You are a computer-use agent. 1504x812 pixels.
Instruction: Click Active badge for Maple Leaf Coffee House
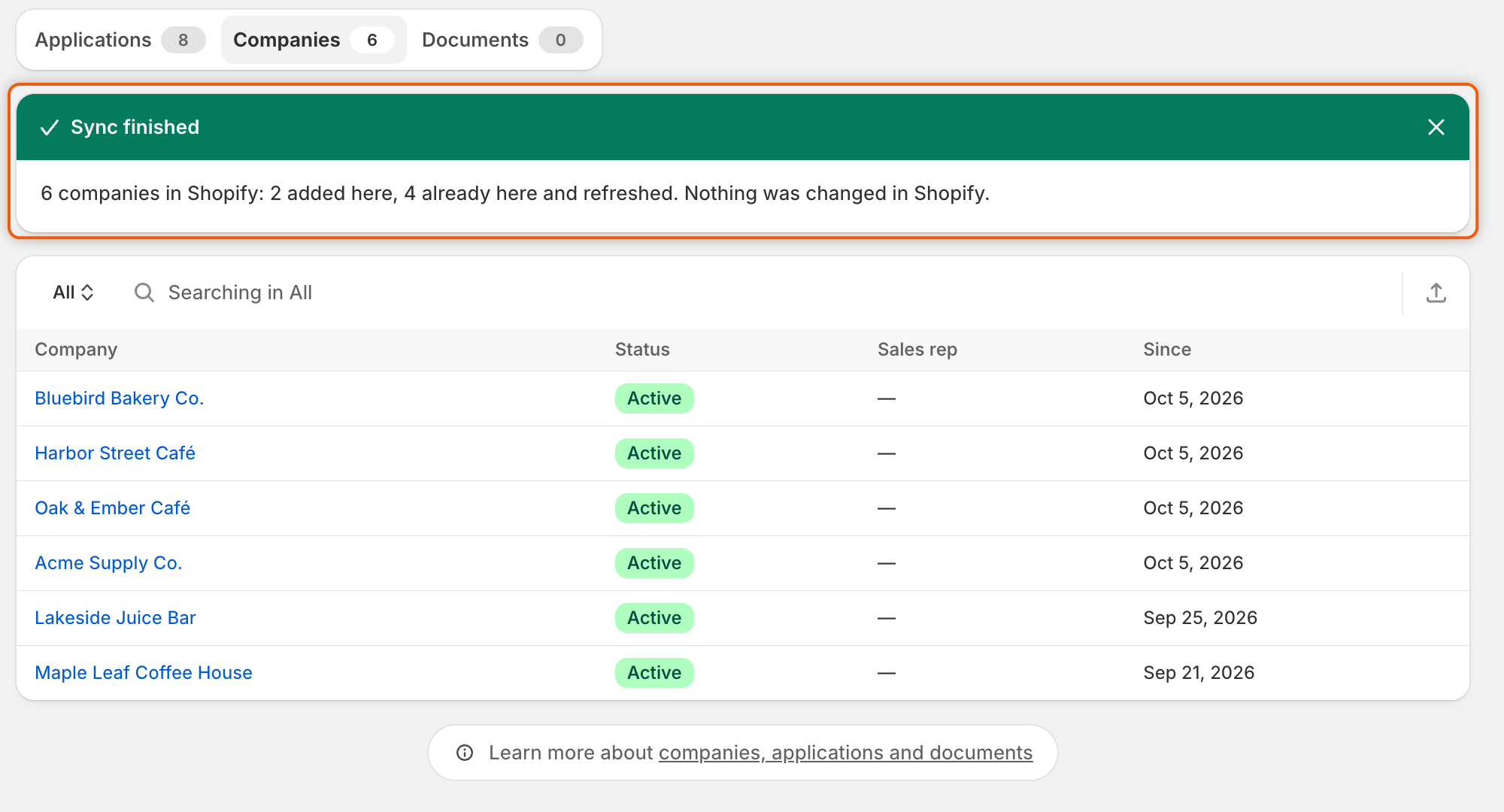654,673
